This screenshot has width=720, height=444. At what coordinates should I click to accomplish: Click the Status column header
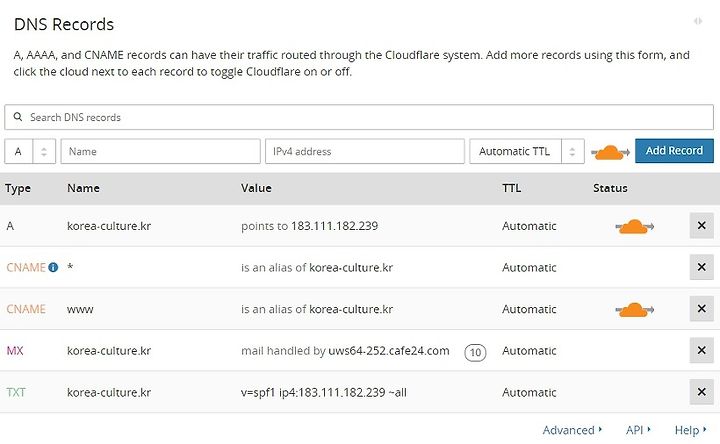[610, 188]
